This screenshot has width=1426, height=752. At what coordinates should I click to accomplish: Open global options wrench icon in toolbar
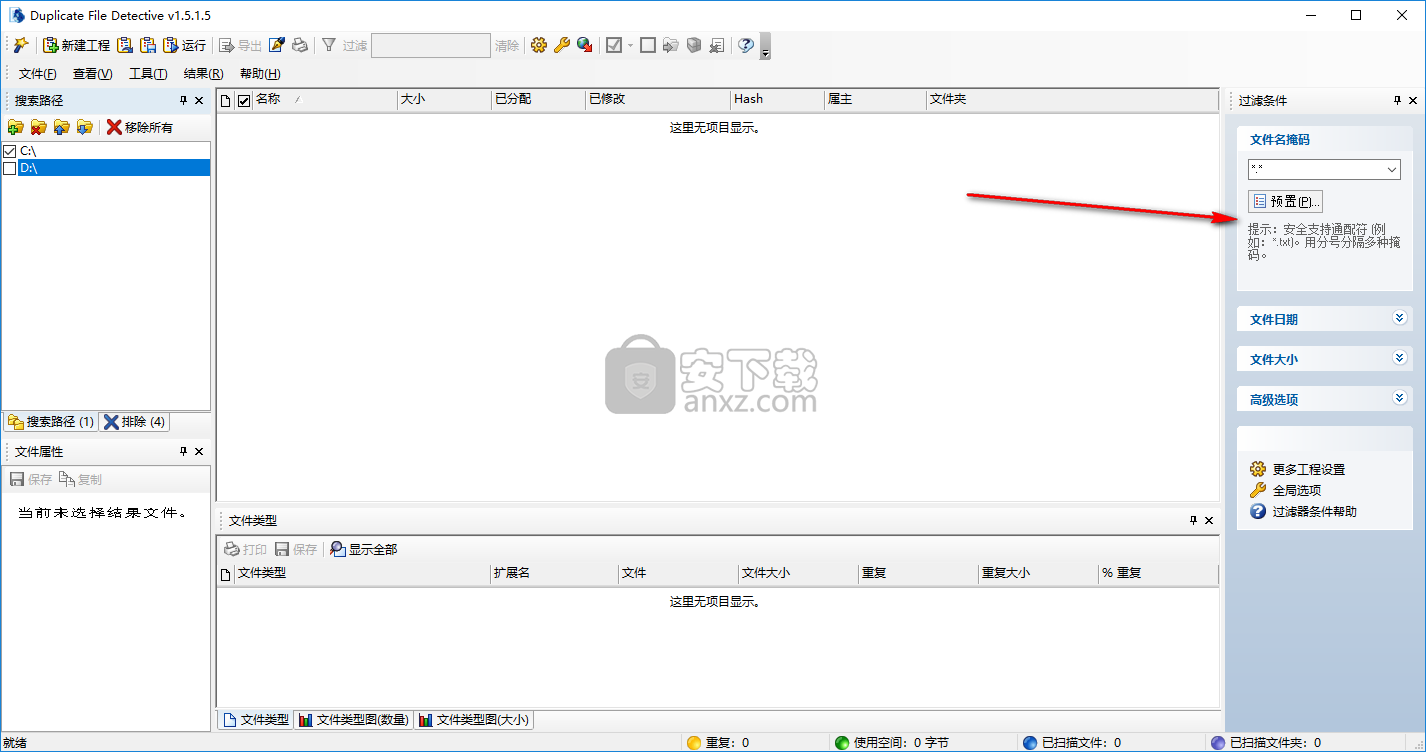click(561, 45)
